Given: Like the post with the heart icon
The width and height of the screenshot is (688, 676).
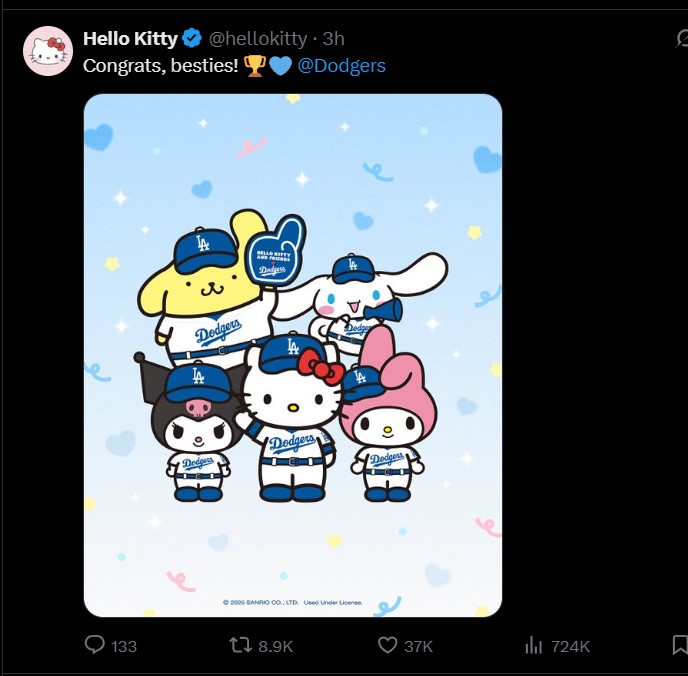Looking at the screenshot, I should coord(388,646).
